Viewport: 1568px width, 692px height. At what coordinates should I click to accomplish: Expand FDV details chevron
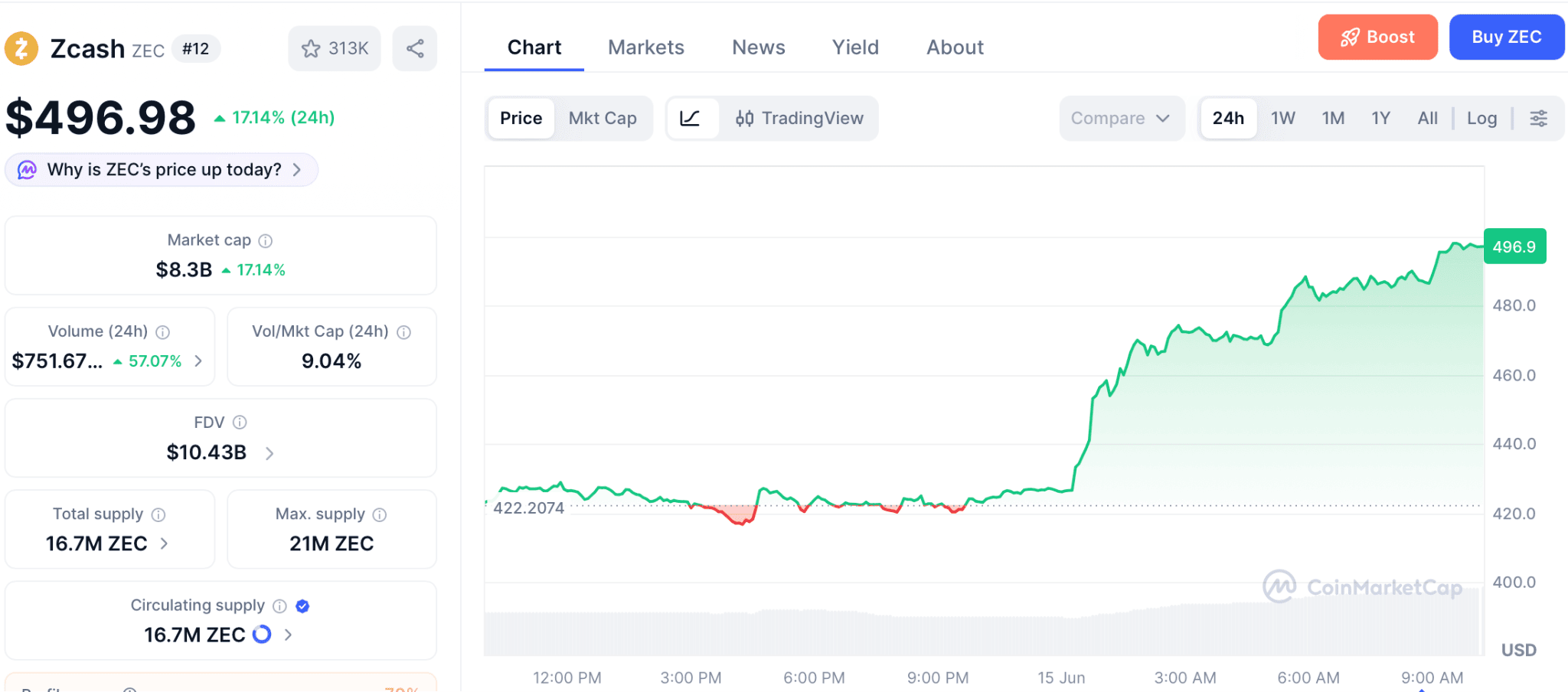click(269, 454)
